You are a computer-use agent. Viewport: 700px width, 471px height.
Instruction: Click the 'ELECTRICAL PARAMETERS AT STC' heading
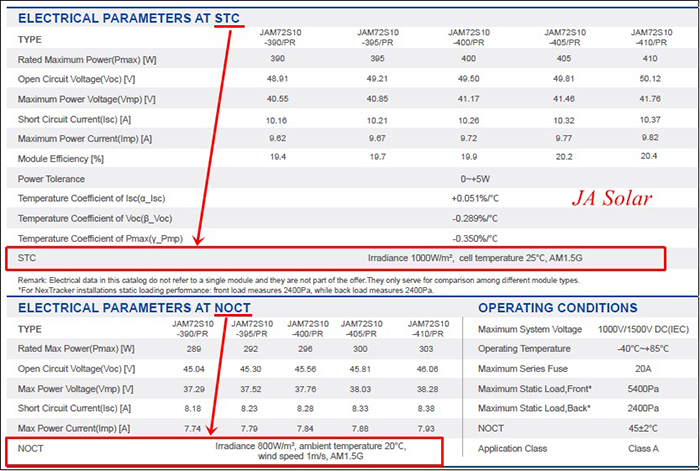[130, 18]
